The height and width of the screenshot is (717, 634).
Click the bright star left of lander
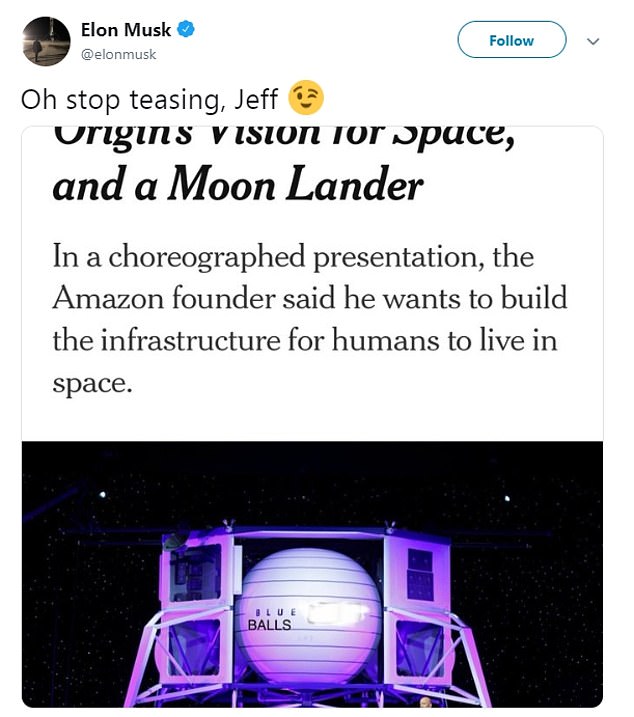102,494
